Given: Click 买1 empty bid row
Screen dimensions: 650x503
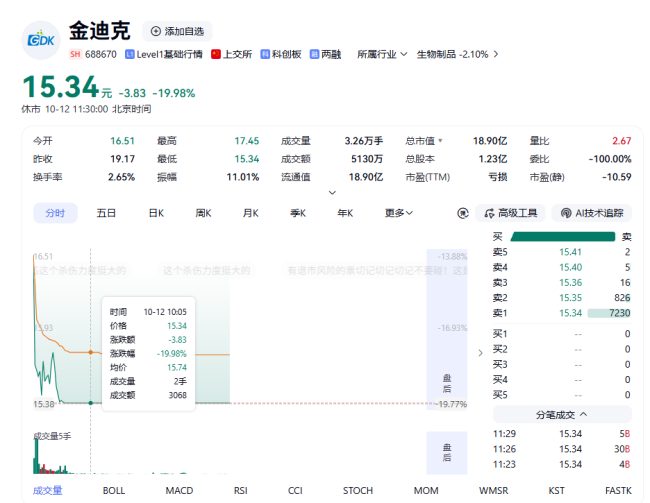Looking at the screenshot, I should point(561,334).
